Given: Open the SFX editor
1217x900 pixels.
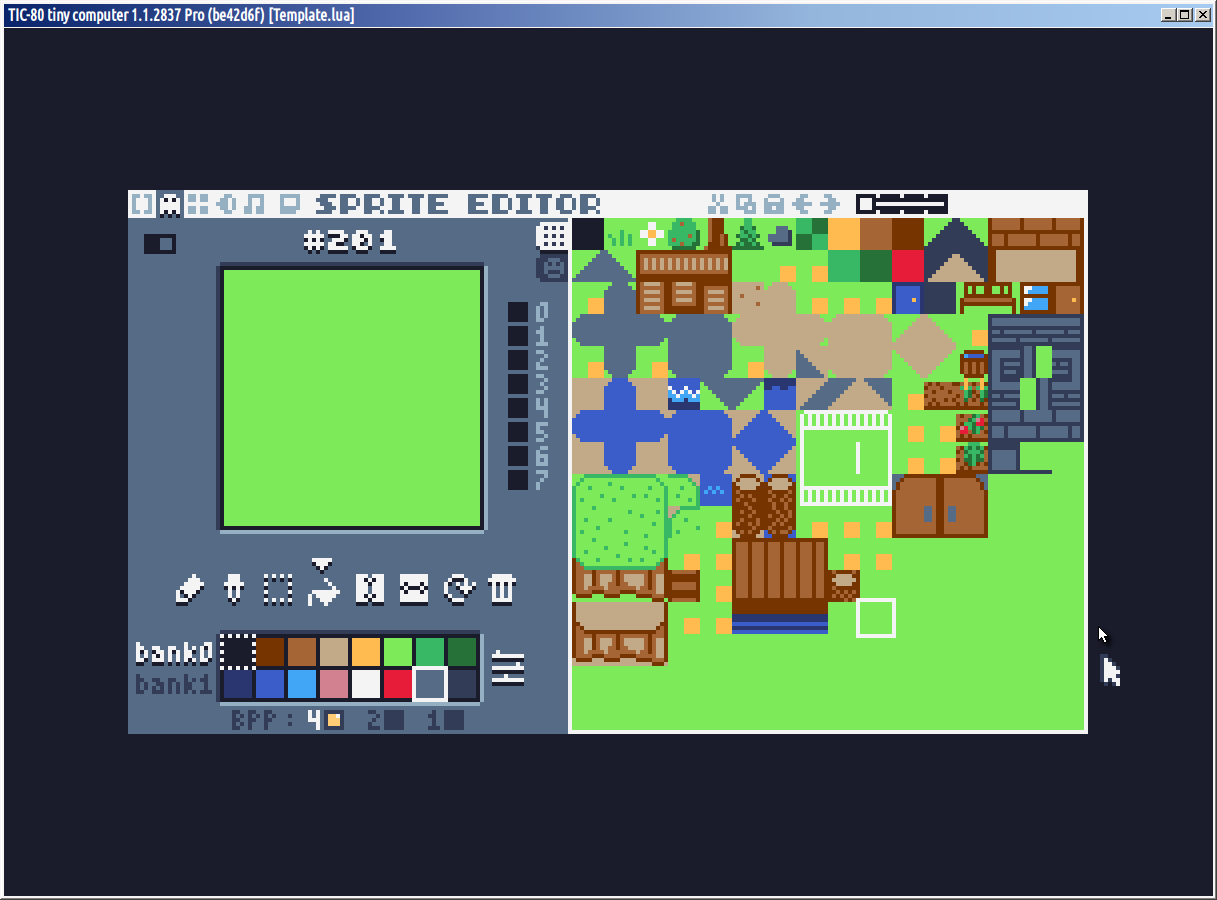Looking at the screenshot, I should pyautogui.click(x=226, y=204).
